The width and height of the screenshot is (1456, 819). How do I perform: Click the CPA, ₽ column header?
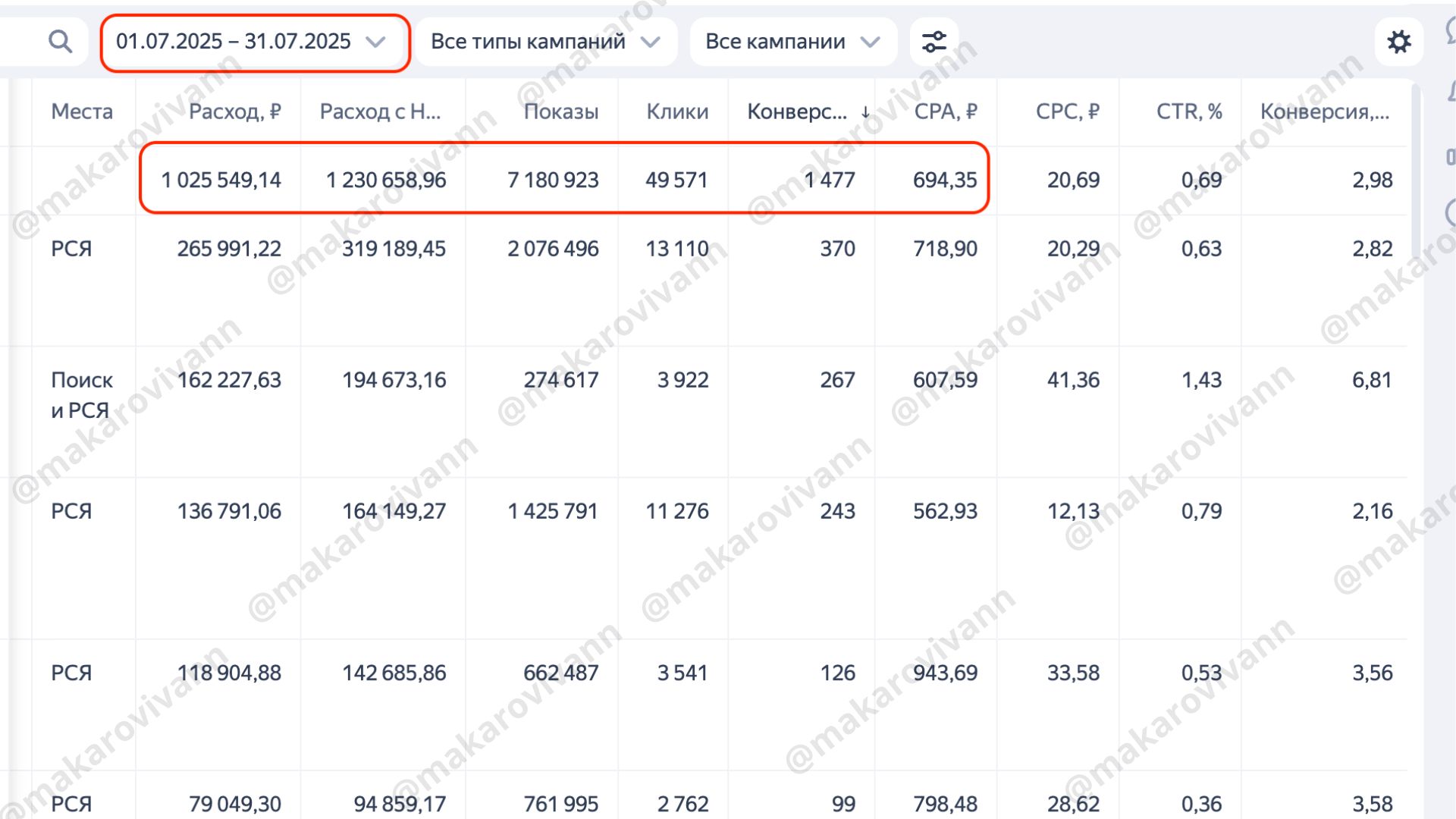point(945,111)
